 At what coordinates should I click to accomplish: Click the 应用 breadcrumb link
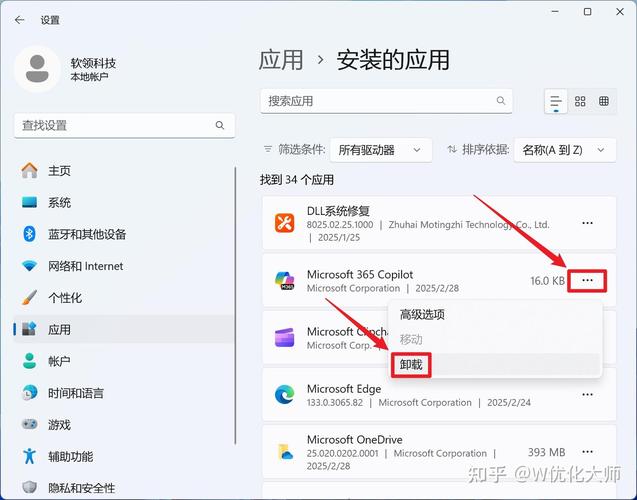point(281,60)
